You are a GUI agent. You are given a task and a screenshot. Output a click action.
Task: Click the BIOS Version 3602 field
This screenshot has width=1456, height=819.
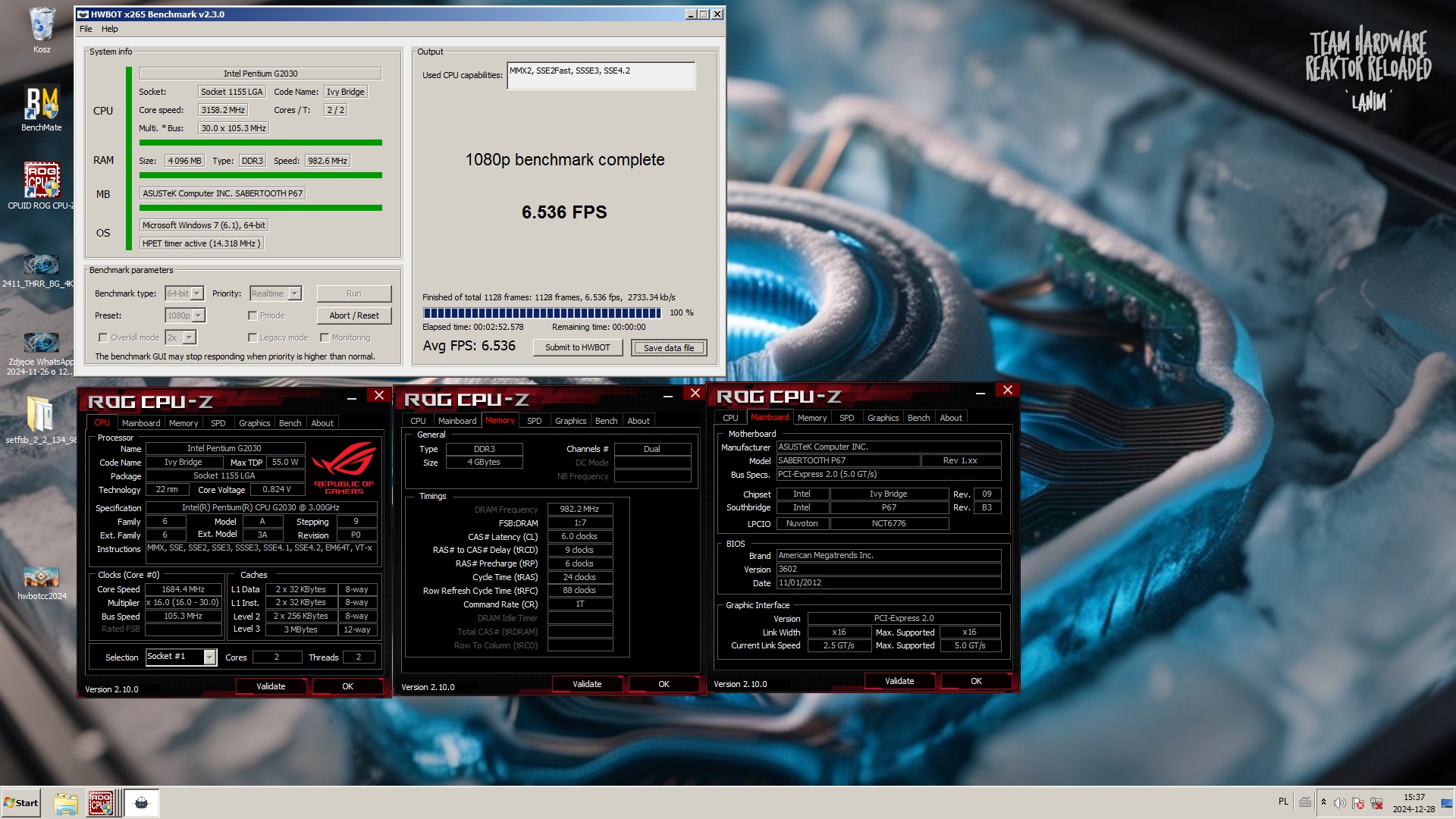pos(888,569)
